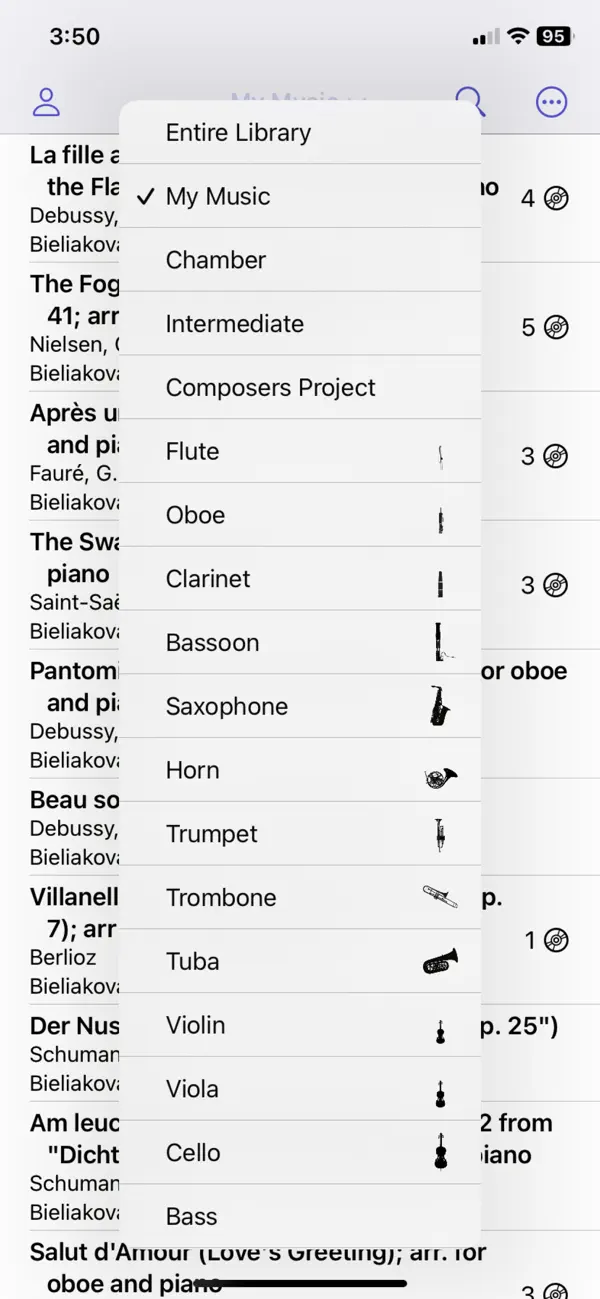Select the Trumpet instrument icon
The image size is (600, 1299).
[x=440, y=834]
